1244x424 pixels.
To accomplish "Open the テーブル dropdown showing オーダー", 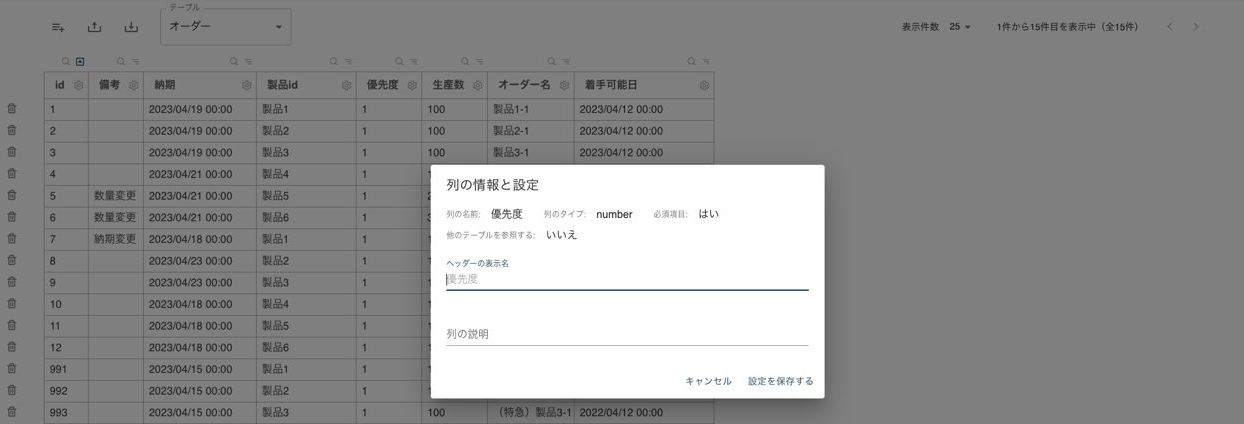I will [226, 27].
